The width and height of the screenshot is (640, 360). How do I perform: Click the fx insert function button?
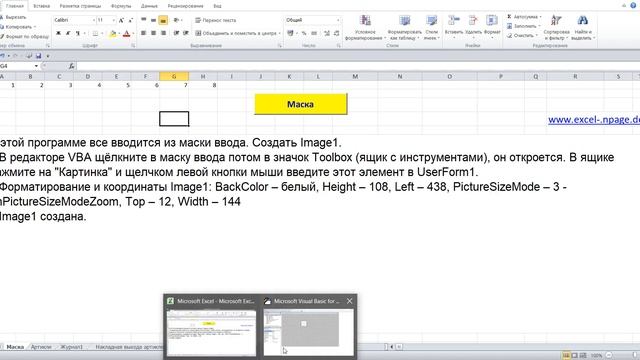[x=71, y=66]
